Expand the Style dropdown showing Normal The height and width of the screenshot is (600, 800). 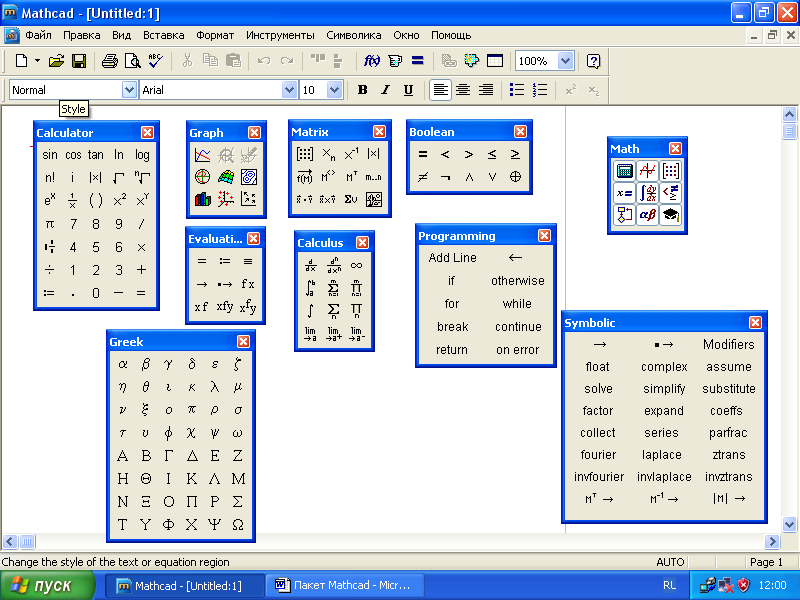[x=130, y=90]
